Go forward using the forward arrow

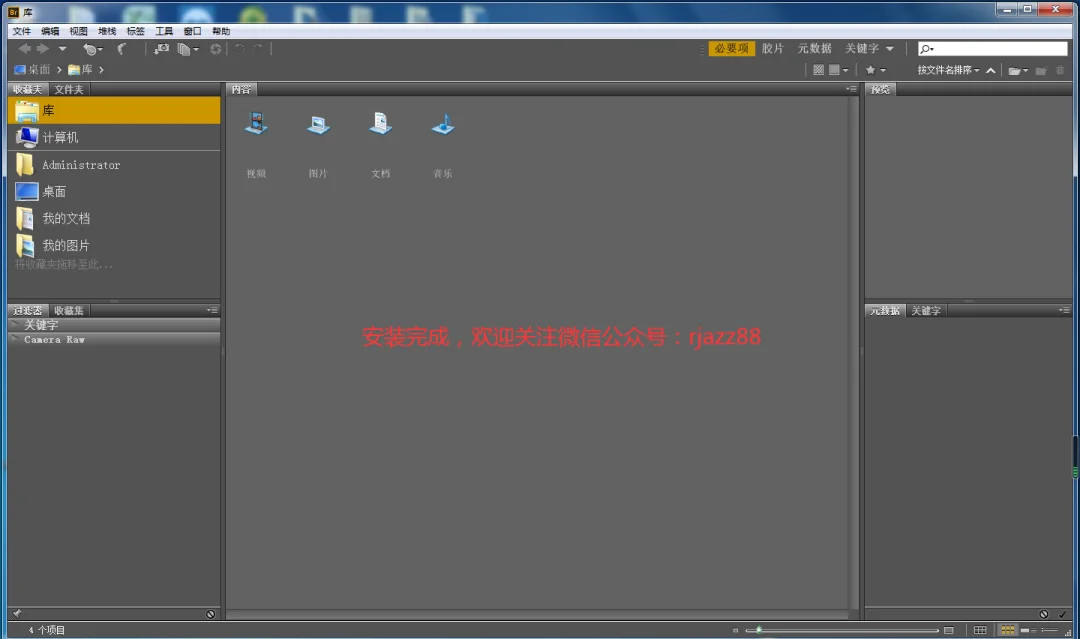tap(43, 48)
